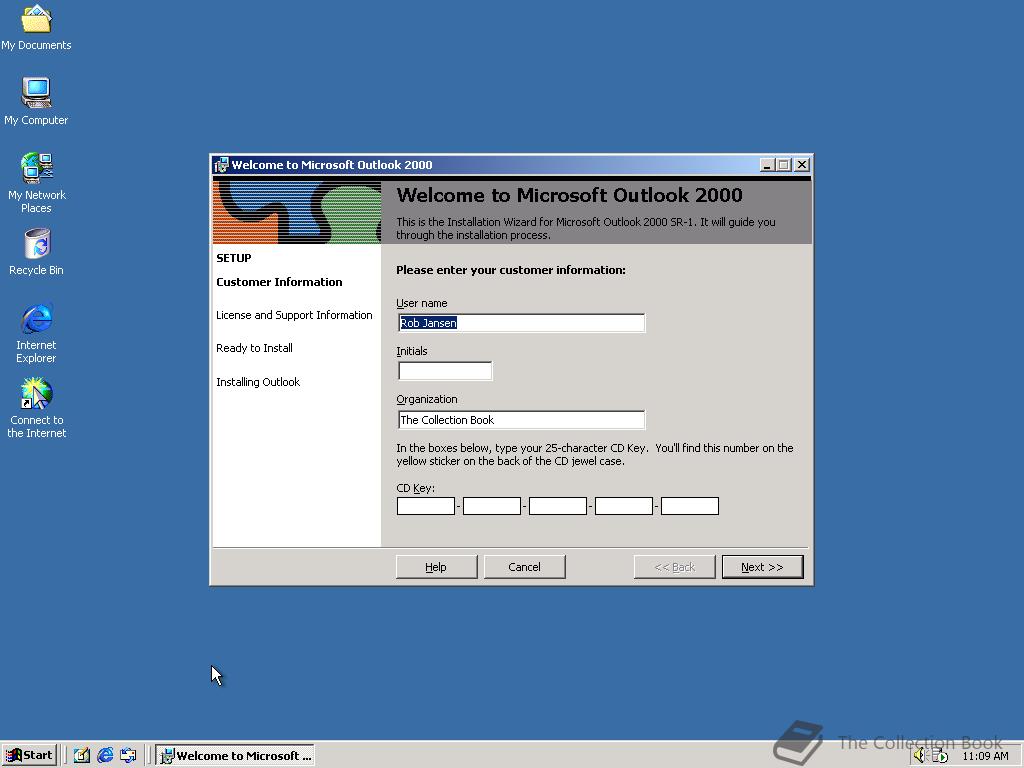Viewport: 1024px width, 768px height.
Task: Focus the User name field
Action: [x=521, y=323]
